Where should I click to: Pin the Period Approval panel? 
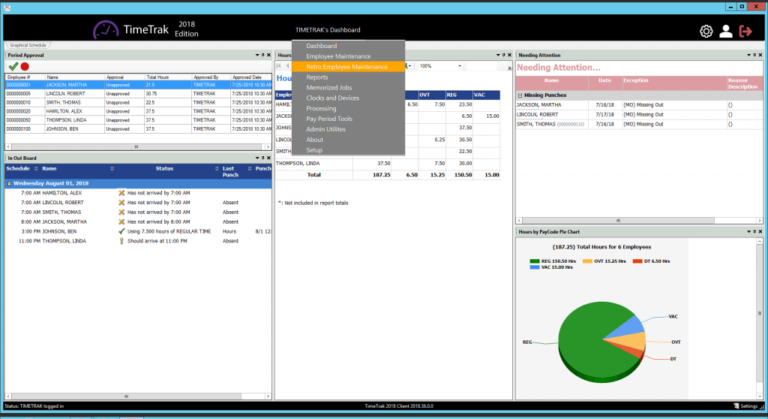(257, 54)
